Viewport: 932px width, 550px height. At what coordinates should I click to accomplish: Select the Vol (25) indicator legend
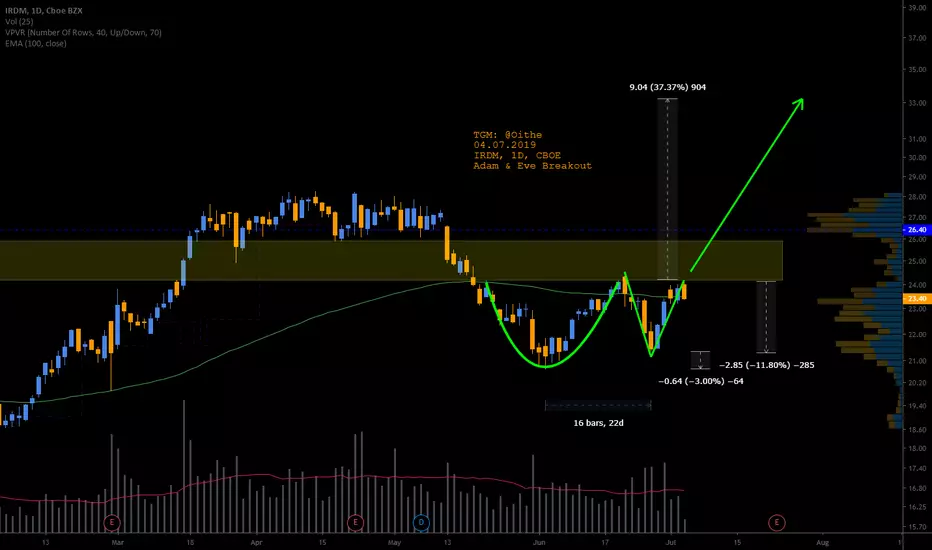click(19, 21)
